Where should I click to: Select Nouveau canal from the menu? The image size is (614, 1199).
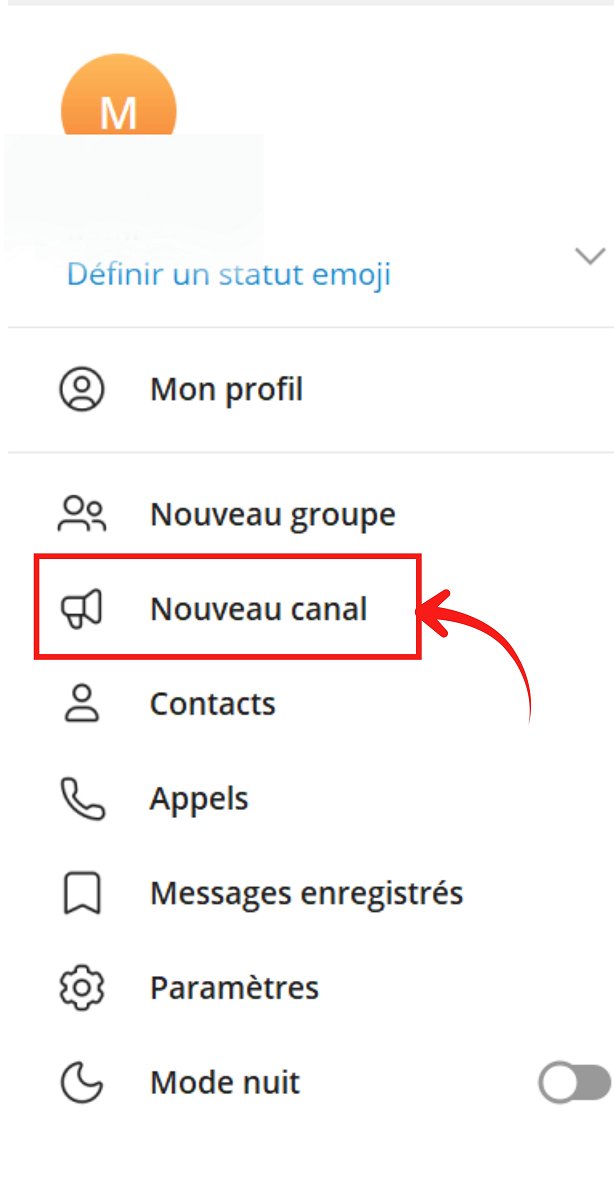259,608
